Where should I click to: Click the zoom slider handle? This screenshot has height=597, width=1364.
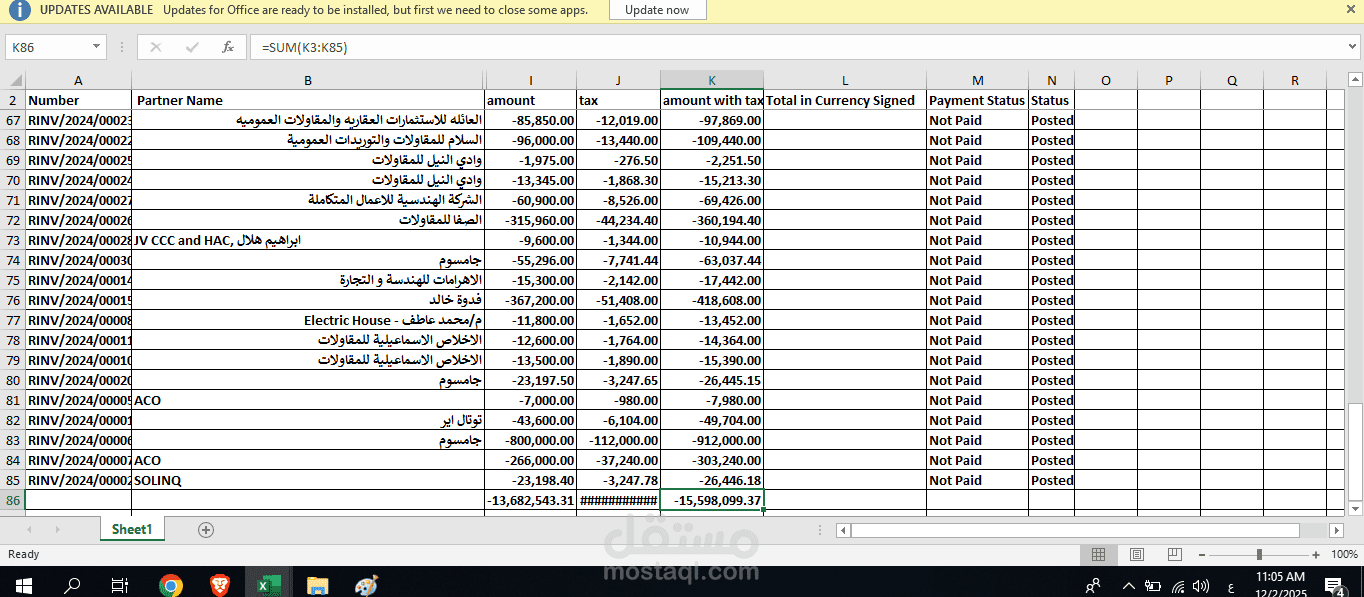(x=1259, y=554)
